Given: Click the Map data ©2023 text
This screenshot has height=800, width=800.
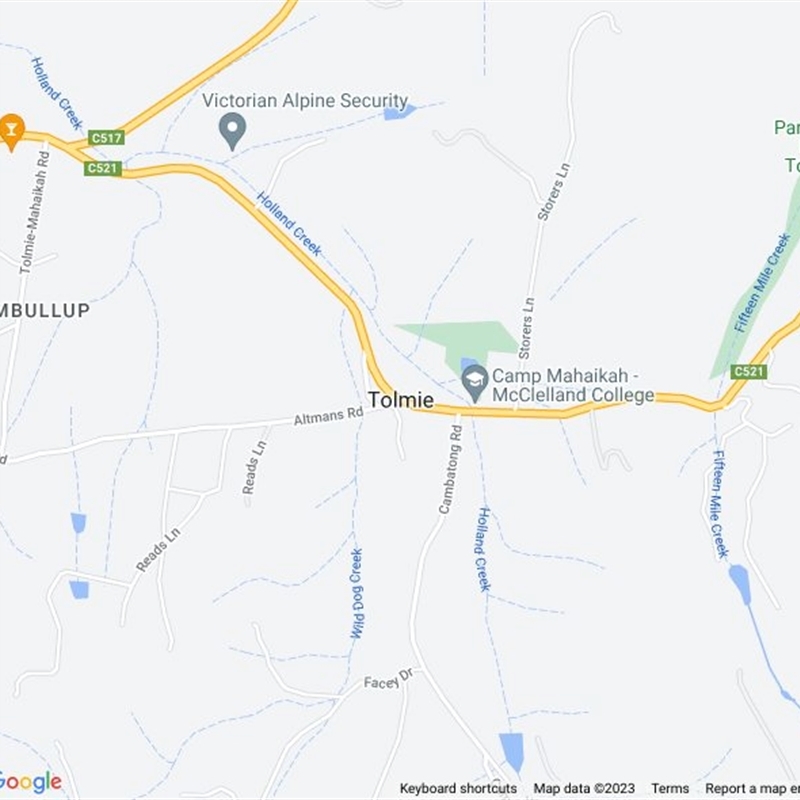Looking at the screenshot, I should click(584, 788).
